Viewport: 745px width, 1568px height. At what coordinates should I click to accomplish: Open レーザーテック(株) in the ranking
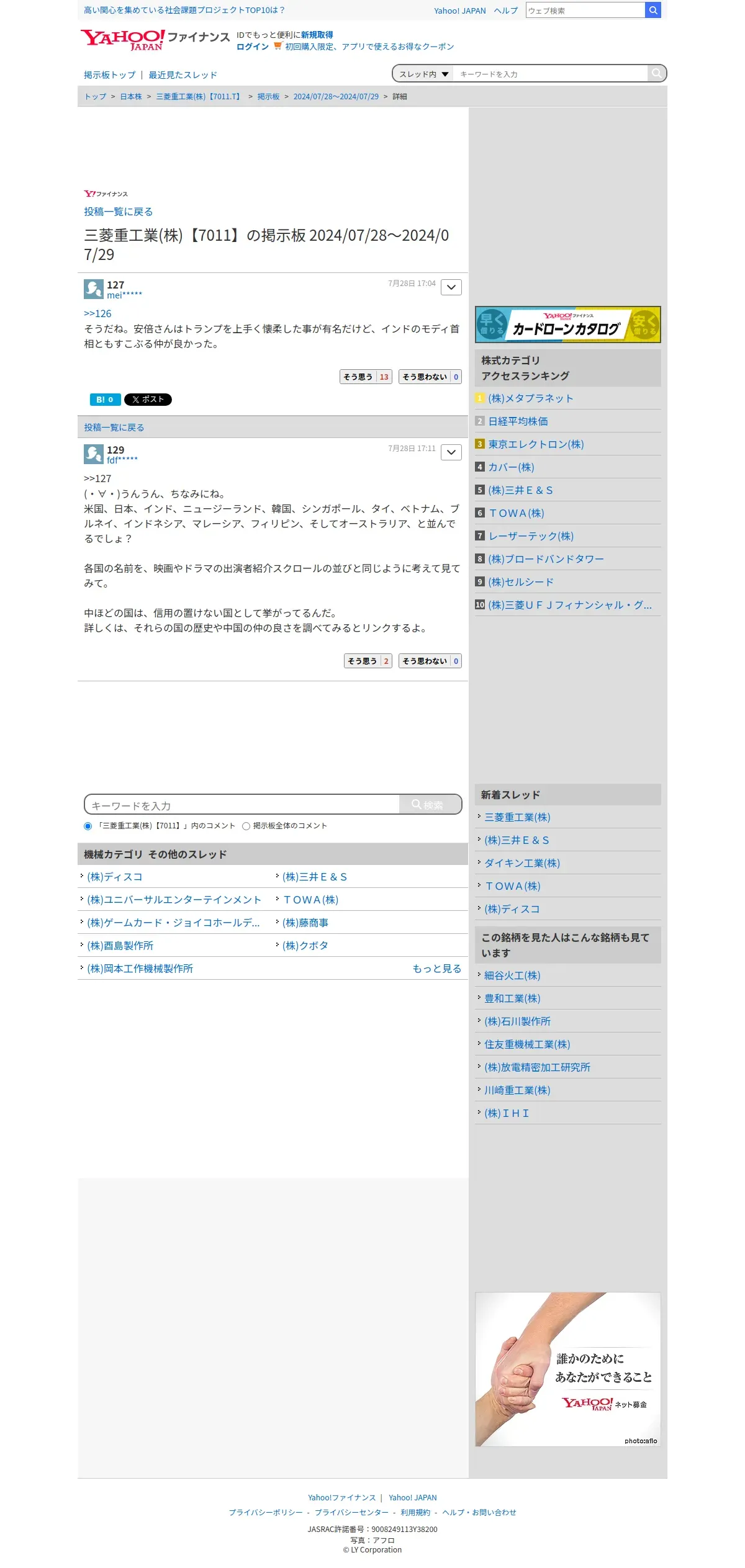tap(531, 536)
